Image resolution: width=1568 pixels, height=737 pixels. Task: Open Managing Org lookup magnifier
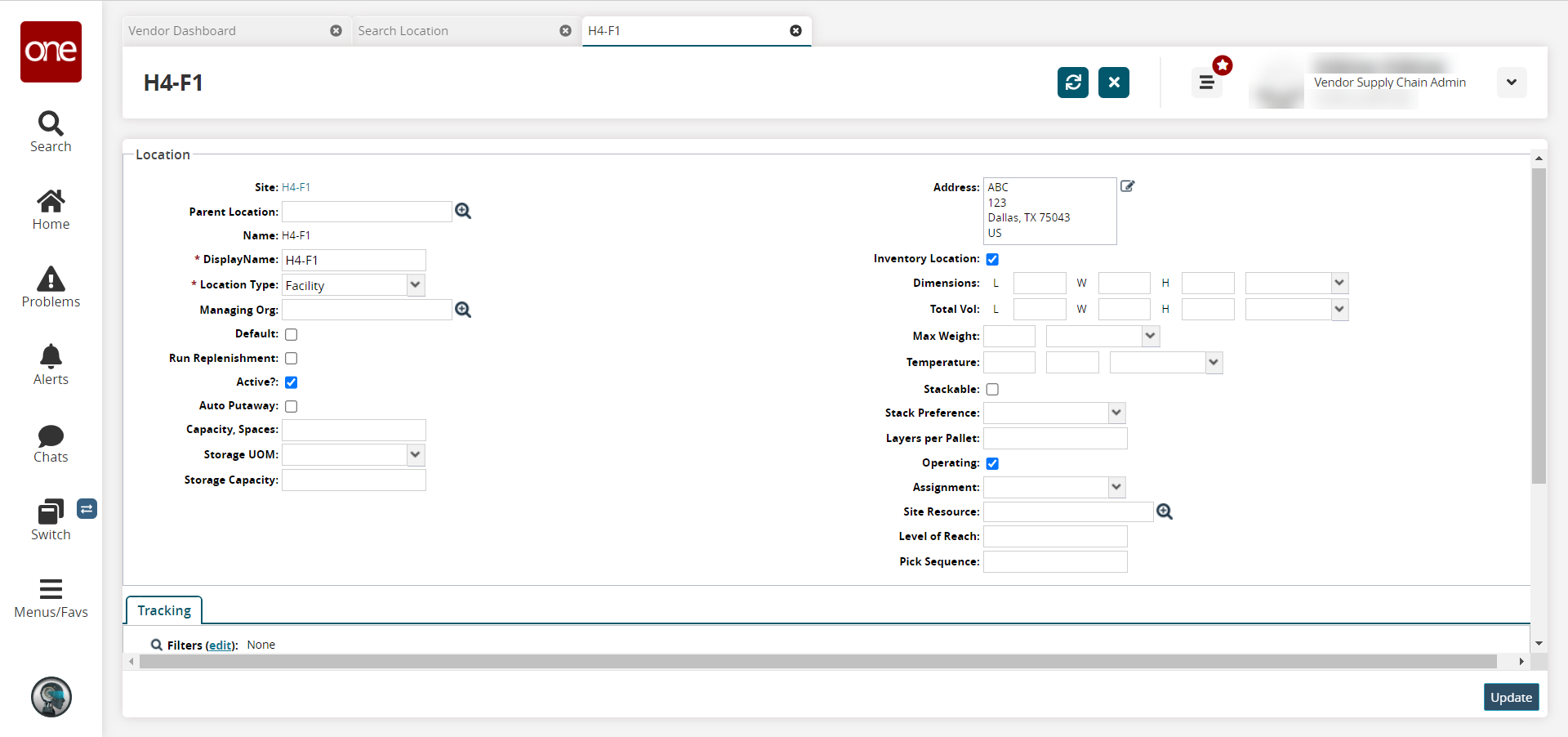[x=463, y=310]
